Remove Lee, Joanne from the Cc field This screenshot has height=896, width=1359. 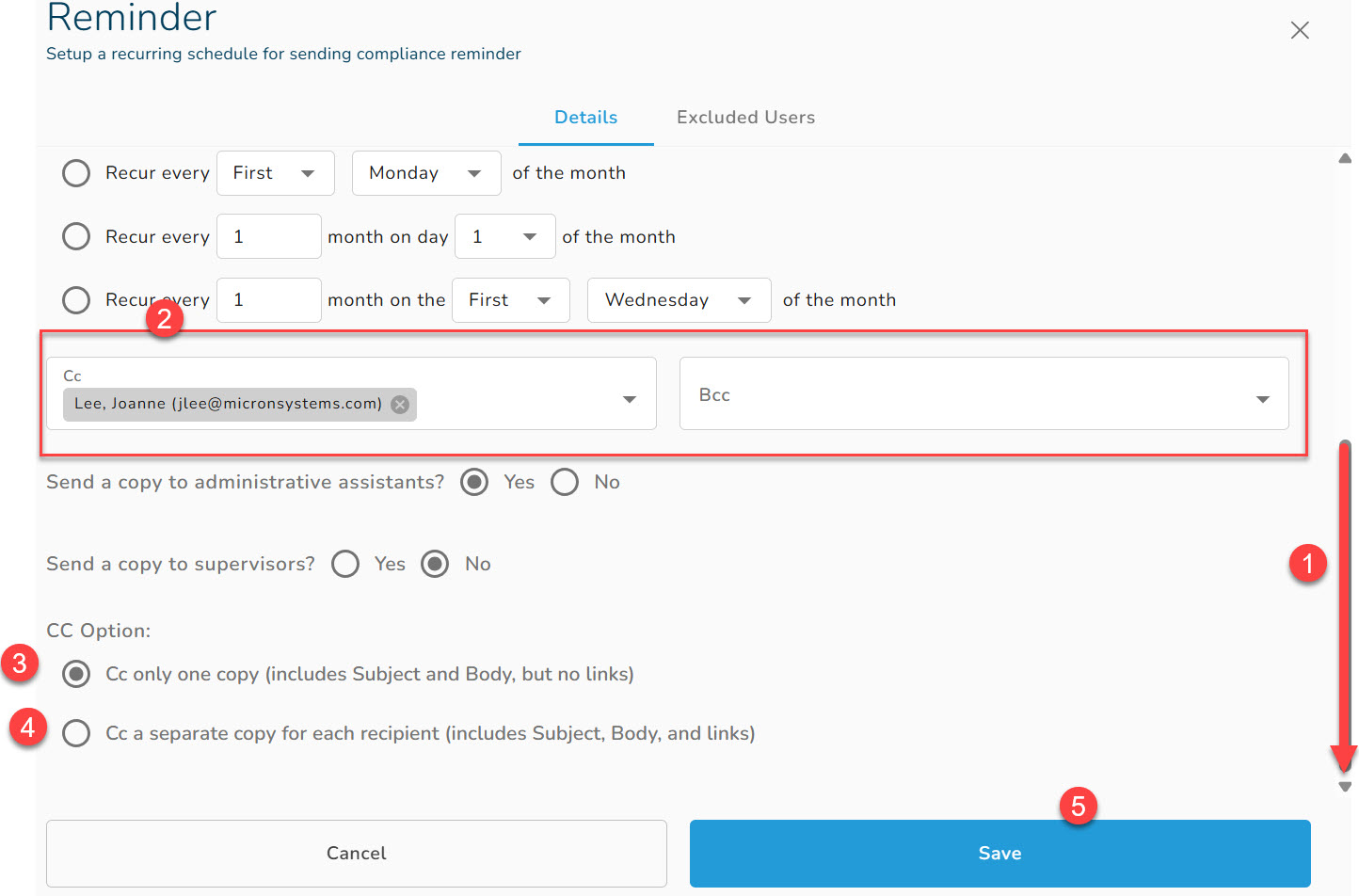[400, 405]
